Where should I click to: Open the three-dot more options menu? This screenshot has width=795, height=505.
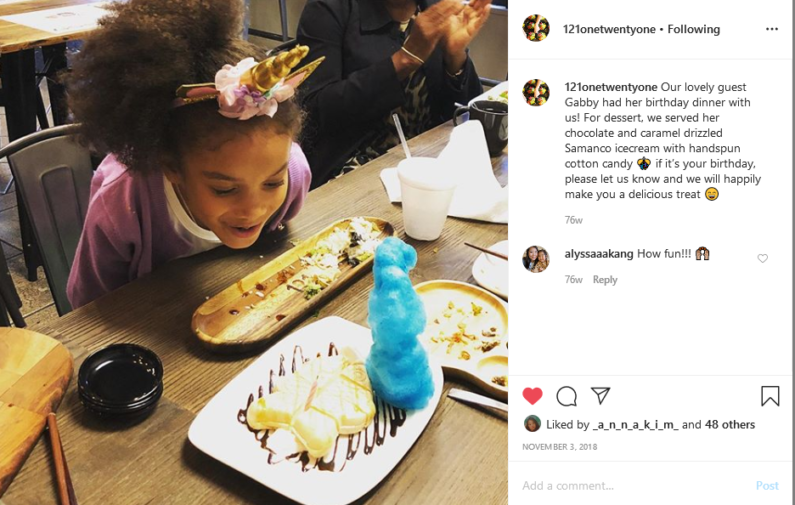coord(772,29)
